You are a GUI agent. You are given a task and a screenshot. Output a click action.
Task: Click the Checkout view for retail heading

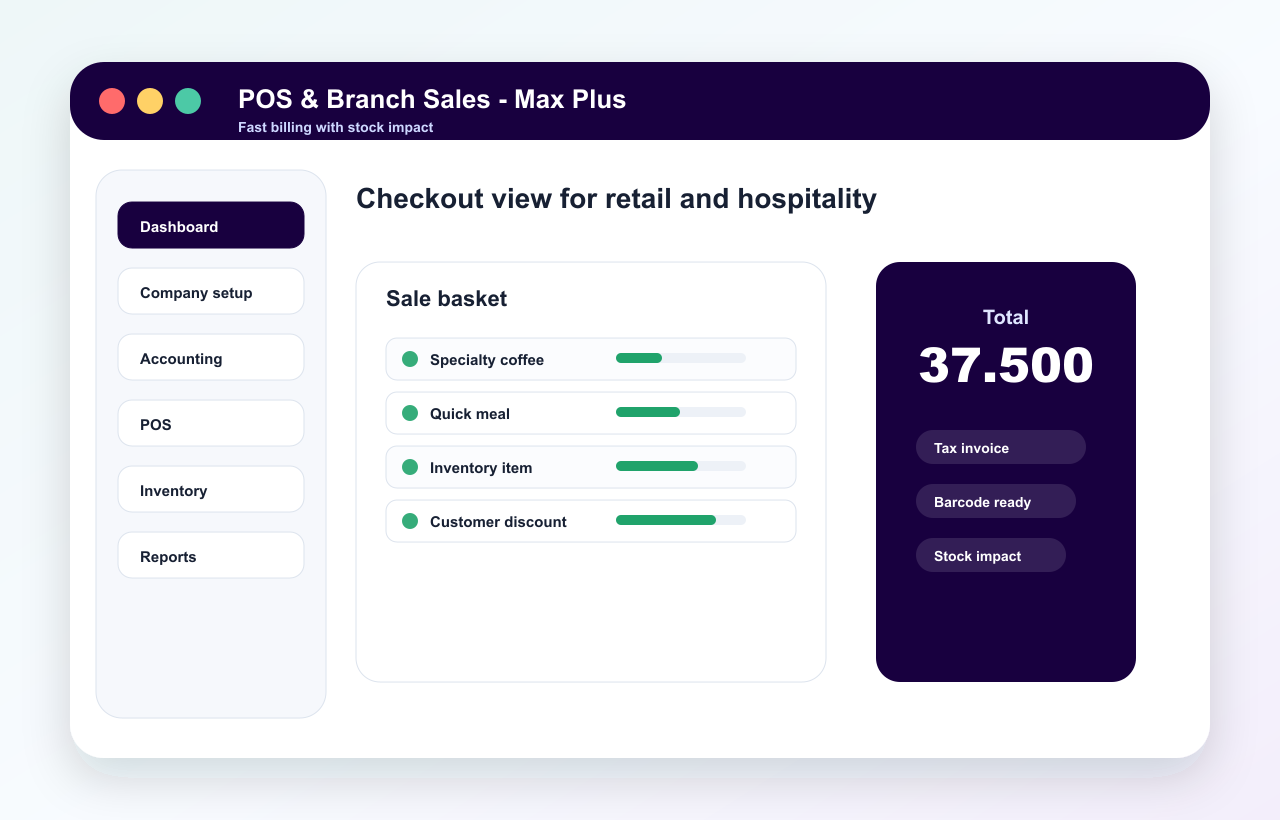(616, 199)
